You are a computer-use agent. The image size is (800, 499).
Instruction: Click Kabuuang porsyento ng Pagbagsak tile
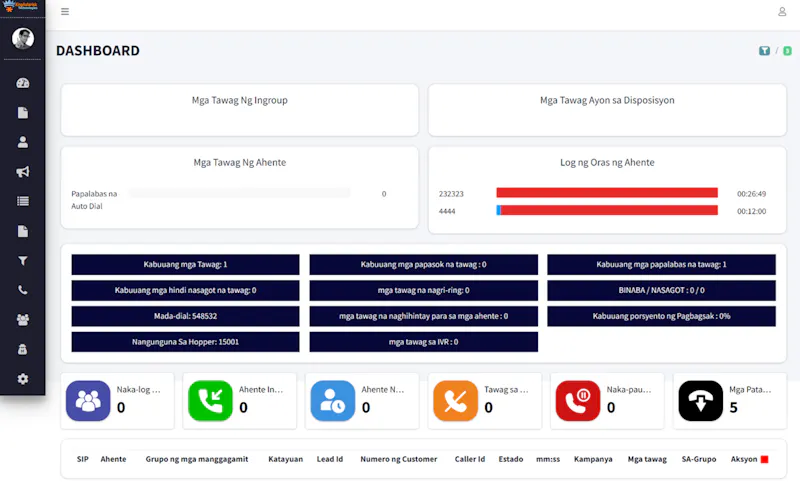pos(661,316)
